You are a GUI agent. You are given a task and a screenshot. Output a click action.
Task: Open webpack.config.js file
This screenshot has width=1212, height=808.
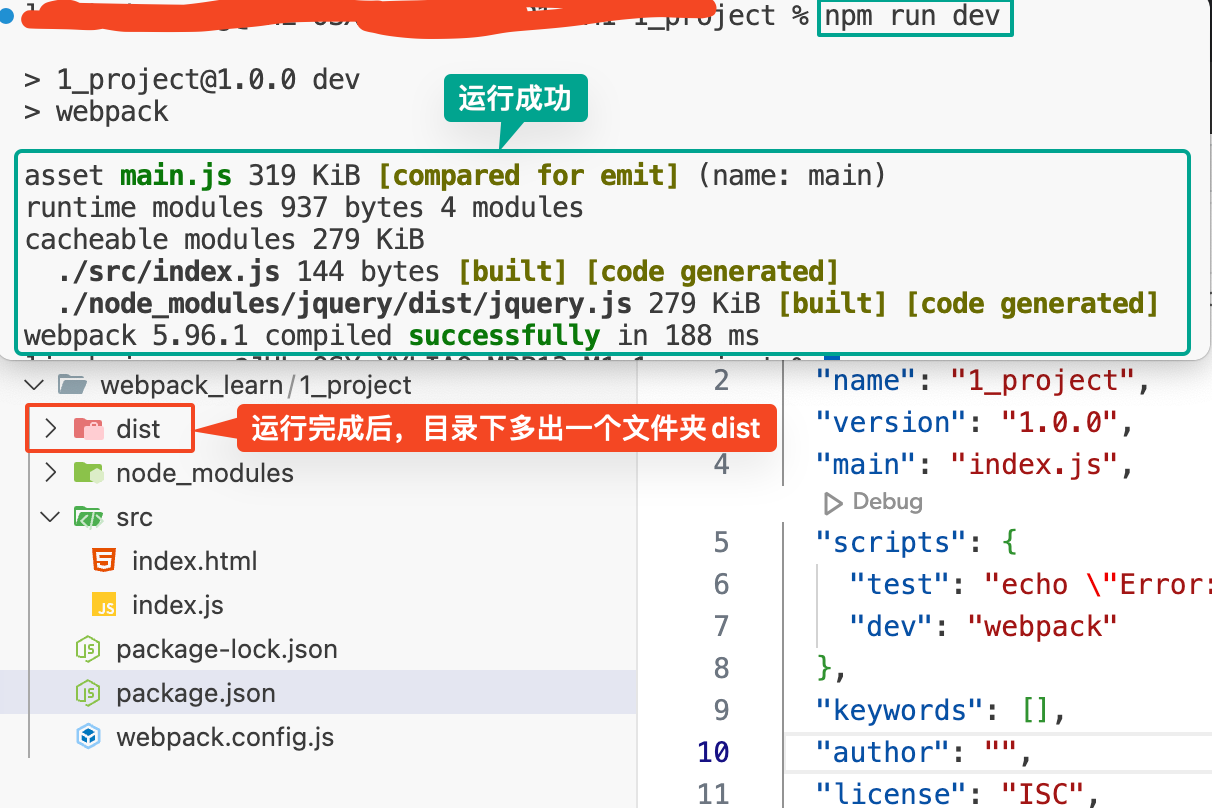(225, 737)
